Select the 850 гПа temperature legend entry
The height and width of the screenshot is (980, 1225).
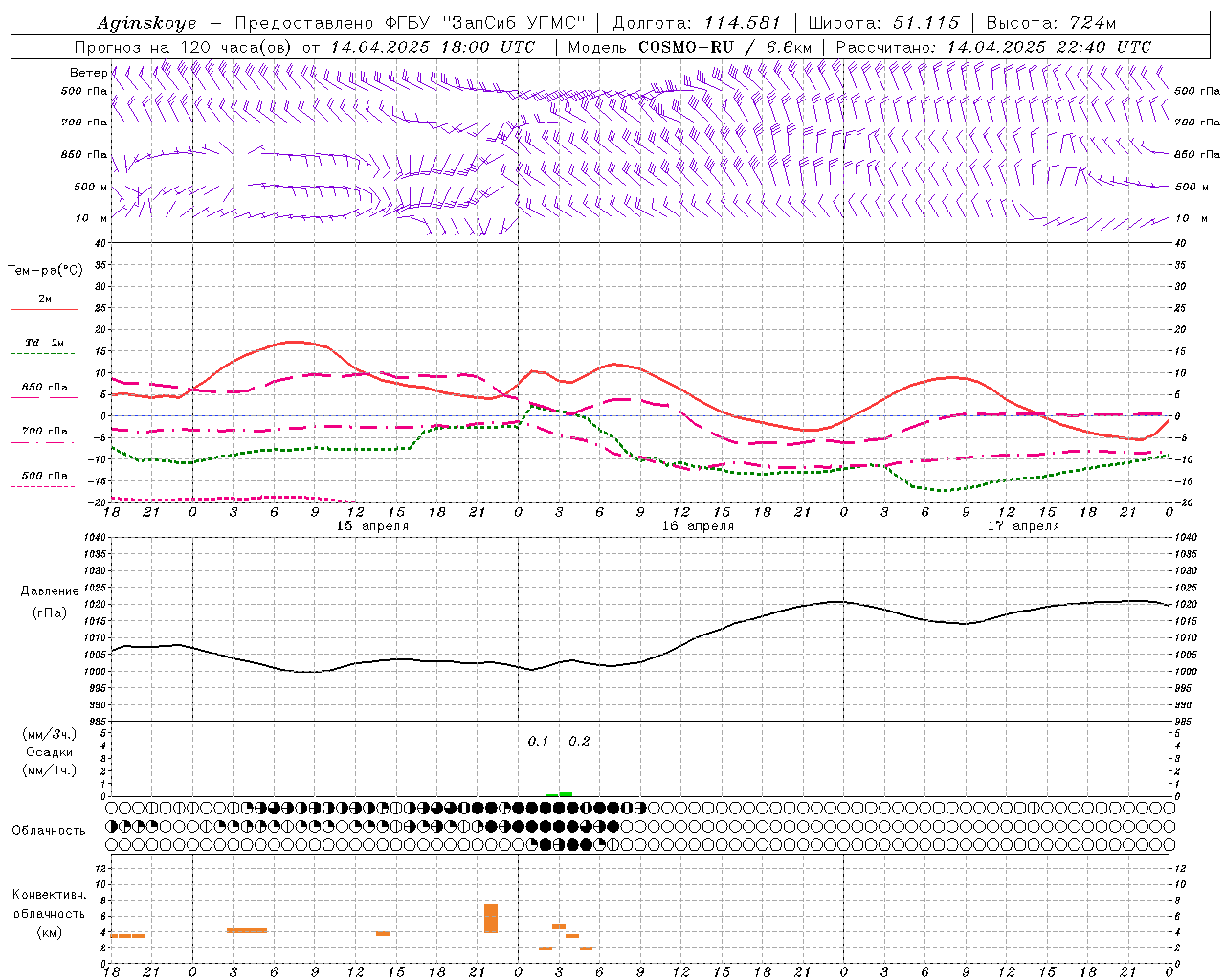pos(44,388)
